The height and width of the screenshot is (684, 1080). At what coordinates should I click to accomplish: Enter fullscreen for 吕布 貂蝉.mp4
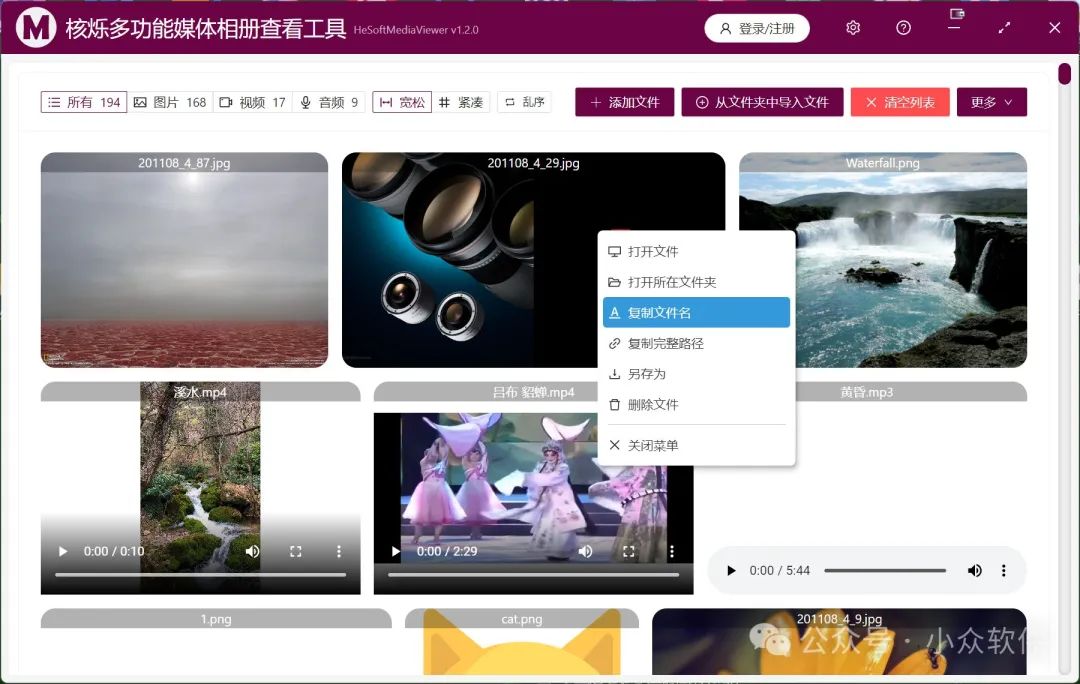(628, 551)
